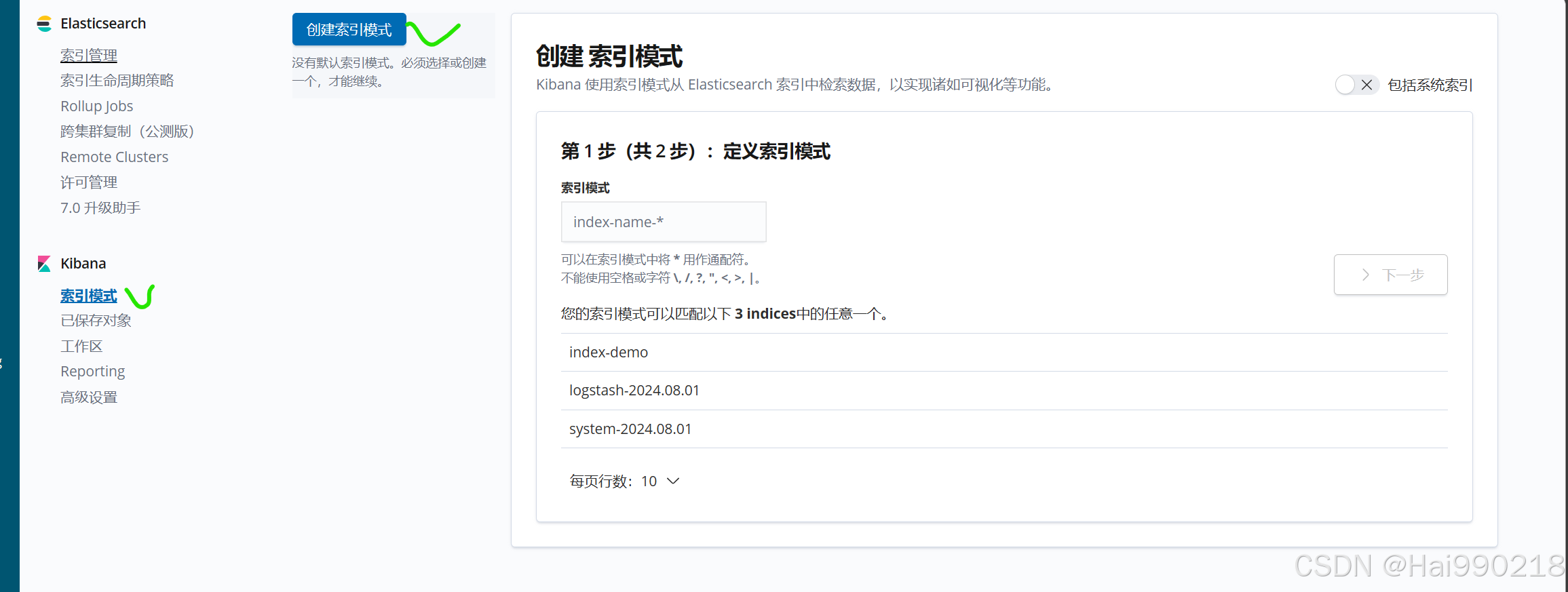Go to Reporting under Kibana
Image resolution: width=1568 pixels, height=592 pixels.
[x=93, y=372]
